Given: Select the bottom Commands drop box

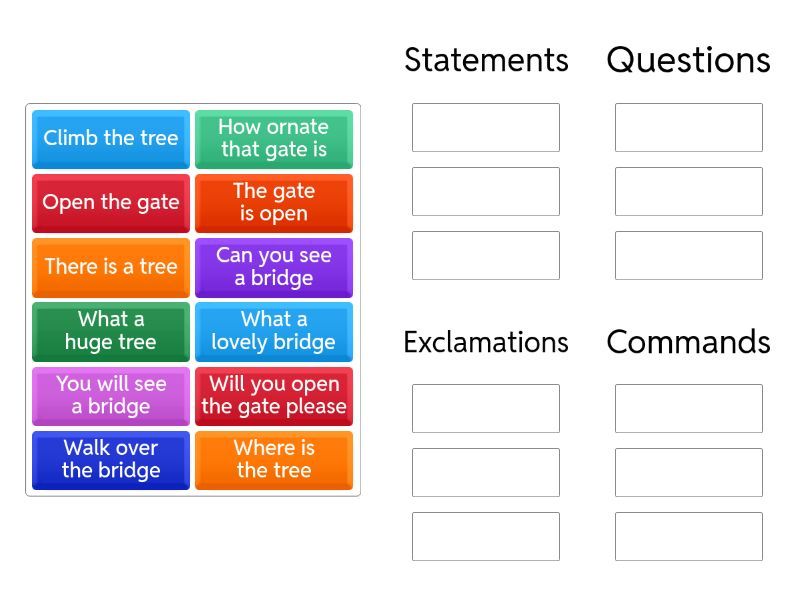Looking at the screenshot, I should [689, 537].
